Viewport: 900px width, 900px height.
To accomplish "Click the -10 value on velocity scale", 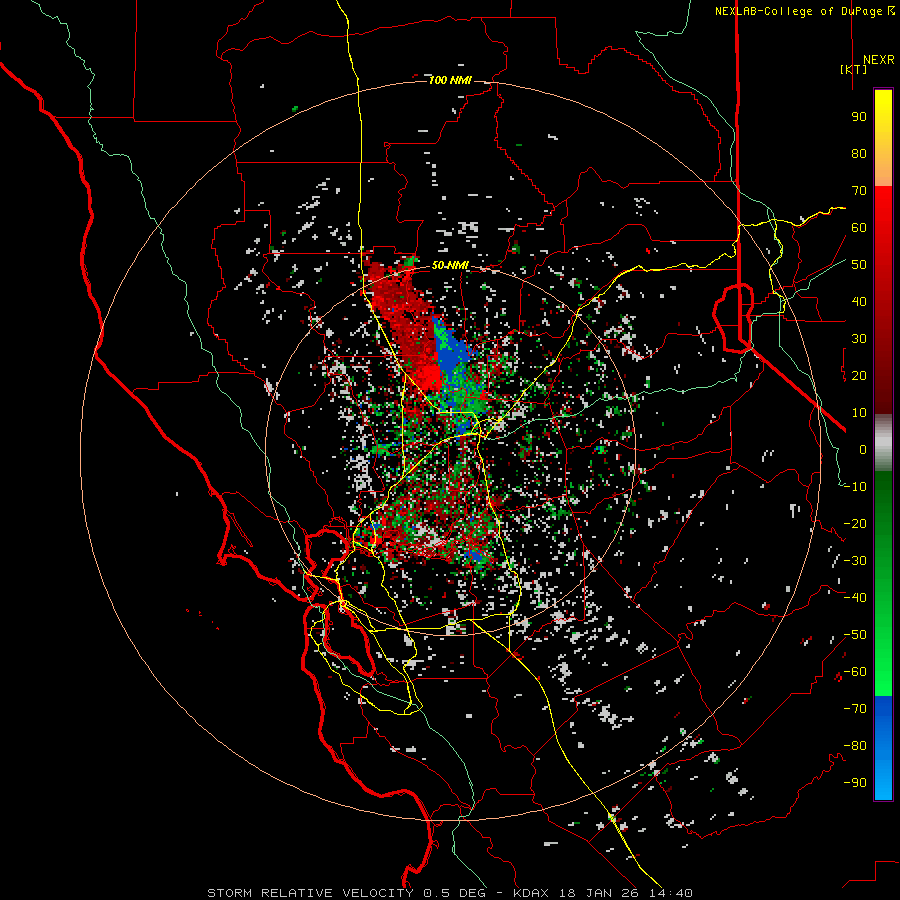I will (855, 487).
